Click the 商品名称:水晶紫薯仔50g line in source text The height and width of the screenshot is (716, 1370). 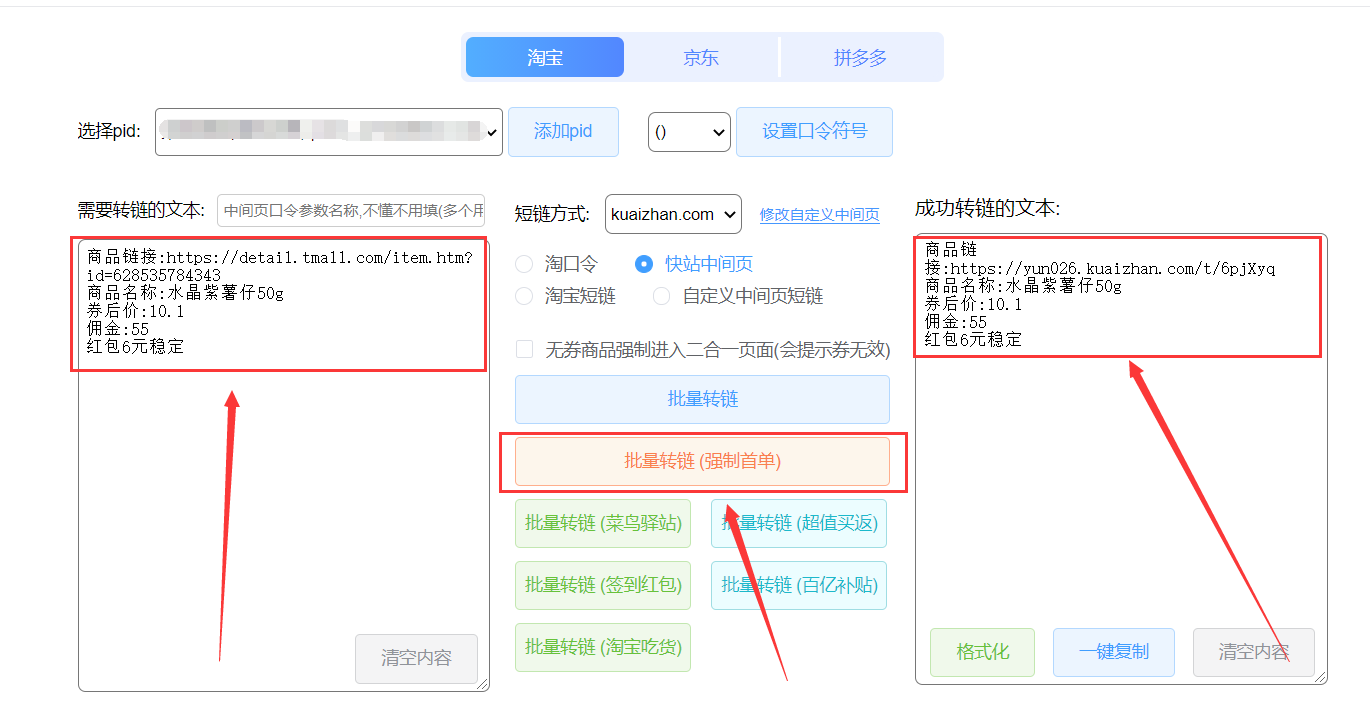click(186, 293)
